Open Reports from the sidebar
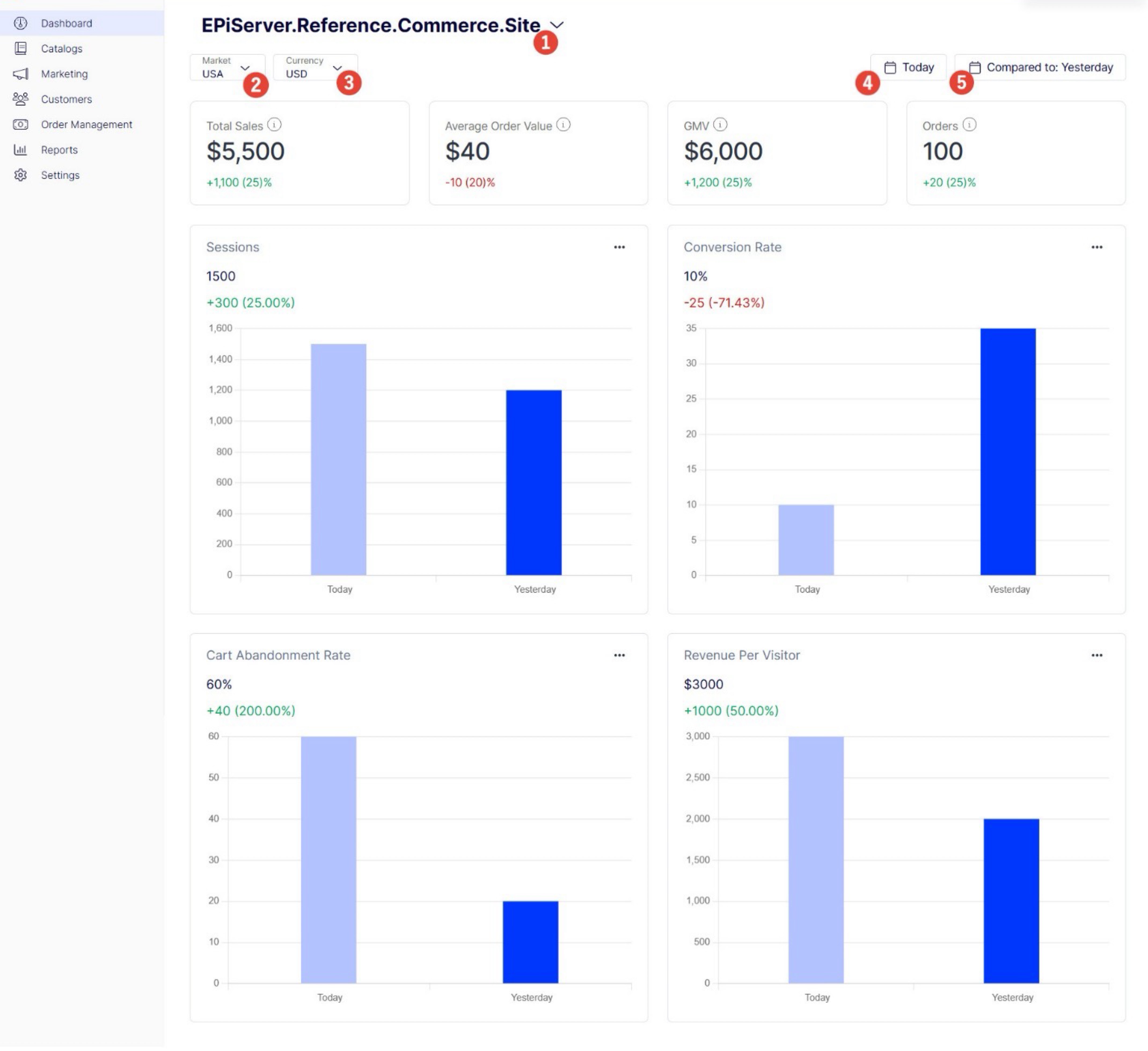The image size is (1148, 1051). coord(82,150)
